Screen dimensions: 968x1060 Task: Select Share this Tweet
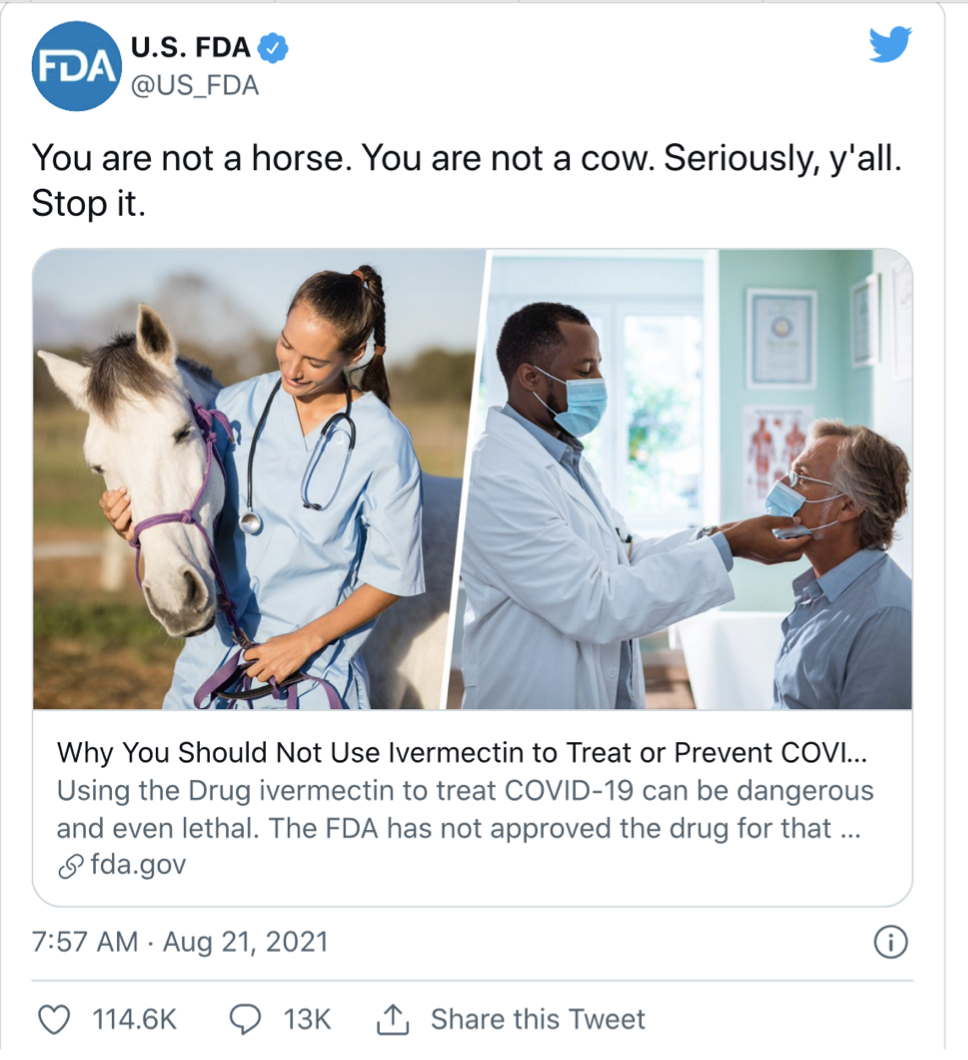coord(538,1019)
